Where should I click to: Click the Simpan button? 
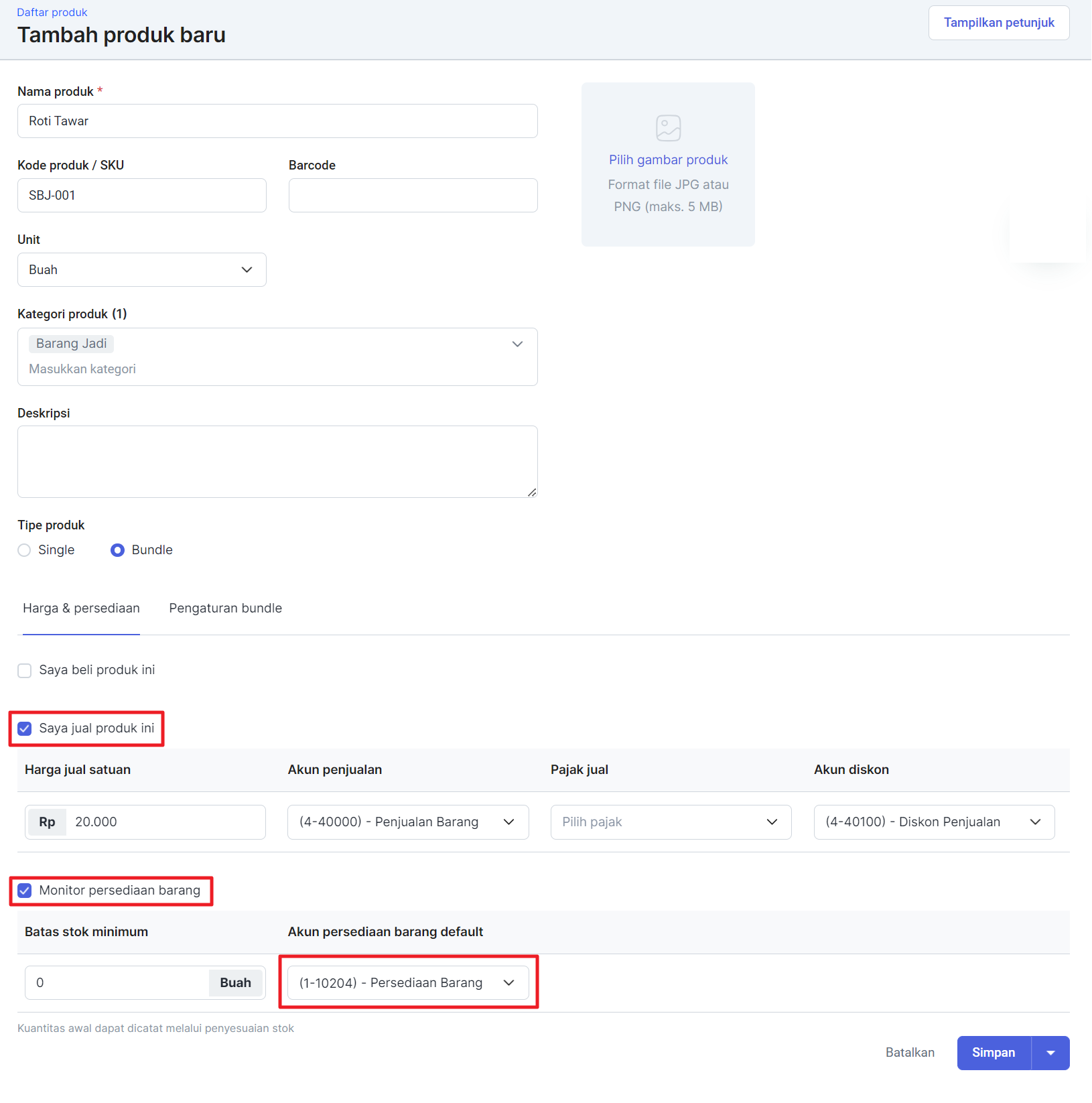[994, 1053]
